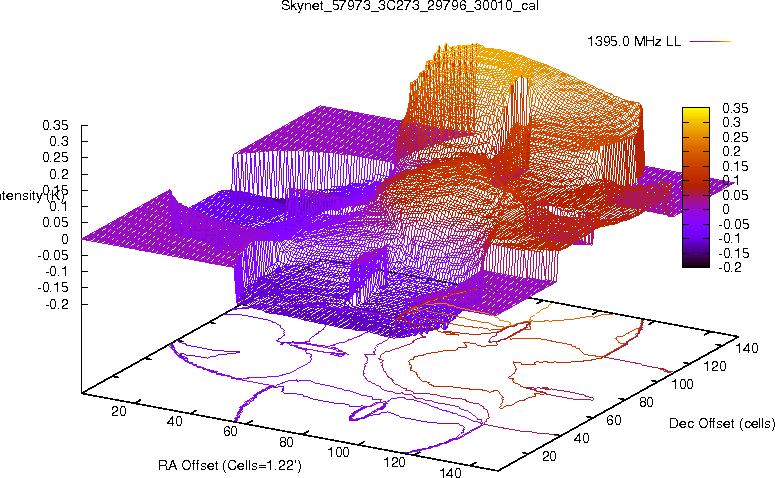
Task: Click the 40 tick on the RA Offset axis
Action: click(x=174, y=421)
